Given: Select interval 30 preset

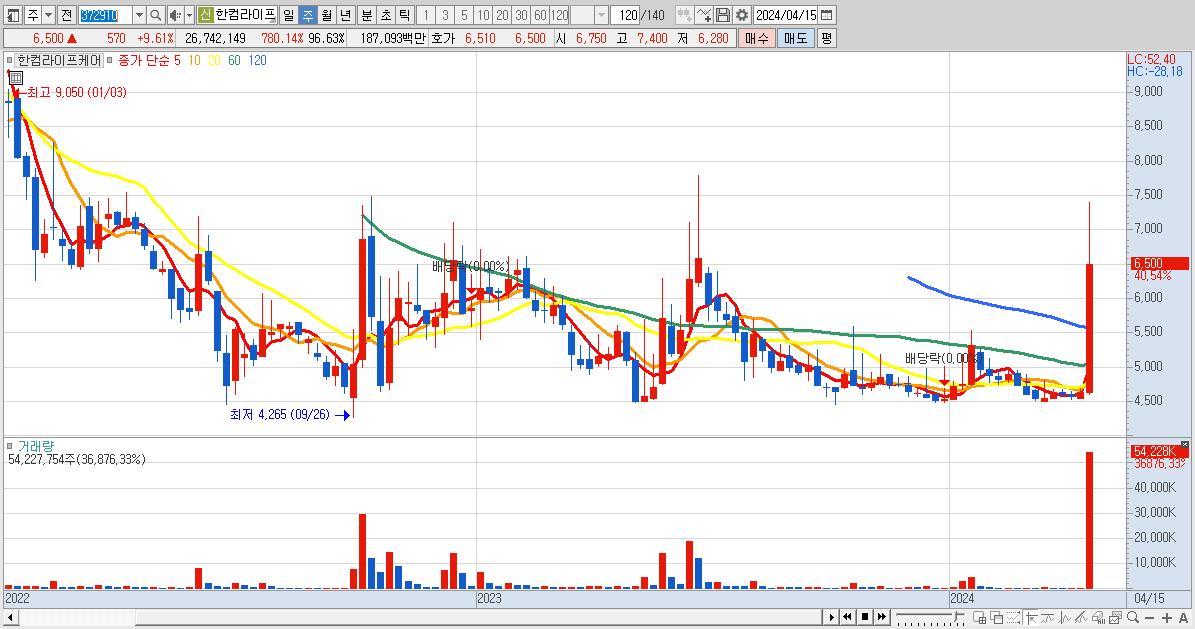Looking at the screenshot, I should [x=521, y=15].
